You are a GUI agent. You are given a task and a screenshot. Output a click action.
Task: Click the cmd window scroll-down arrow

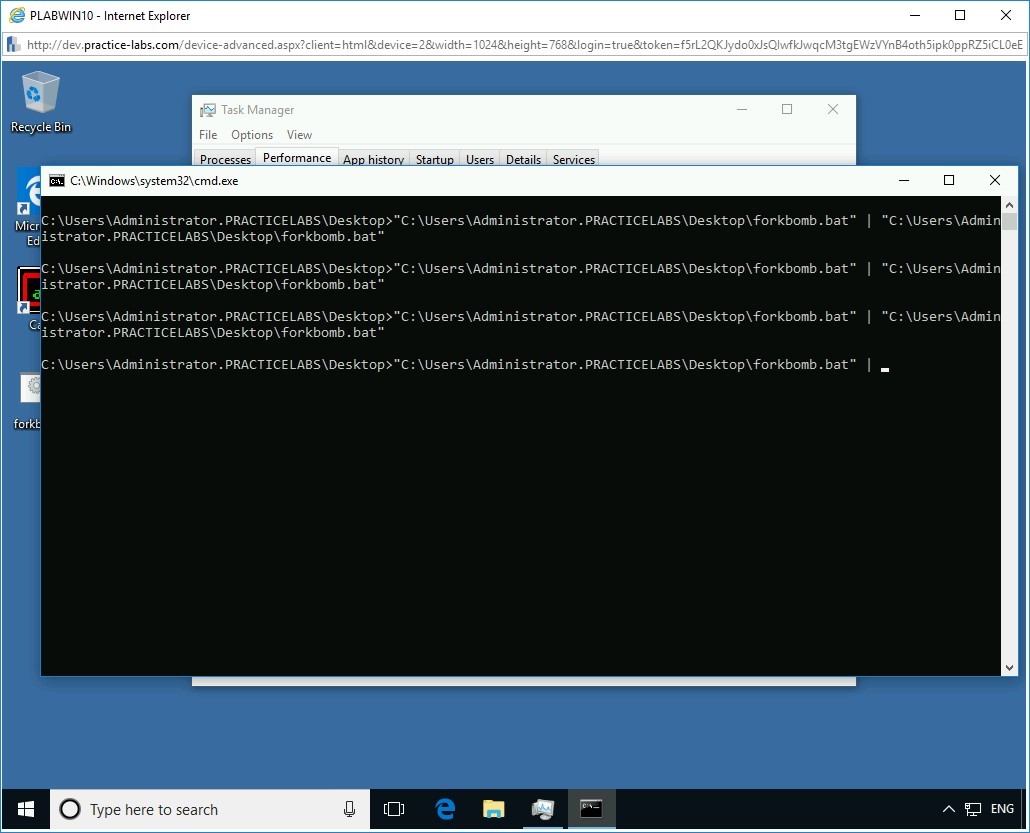pos(1009,666)
